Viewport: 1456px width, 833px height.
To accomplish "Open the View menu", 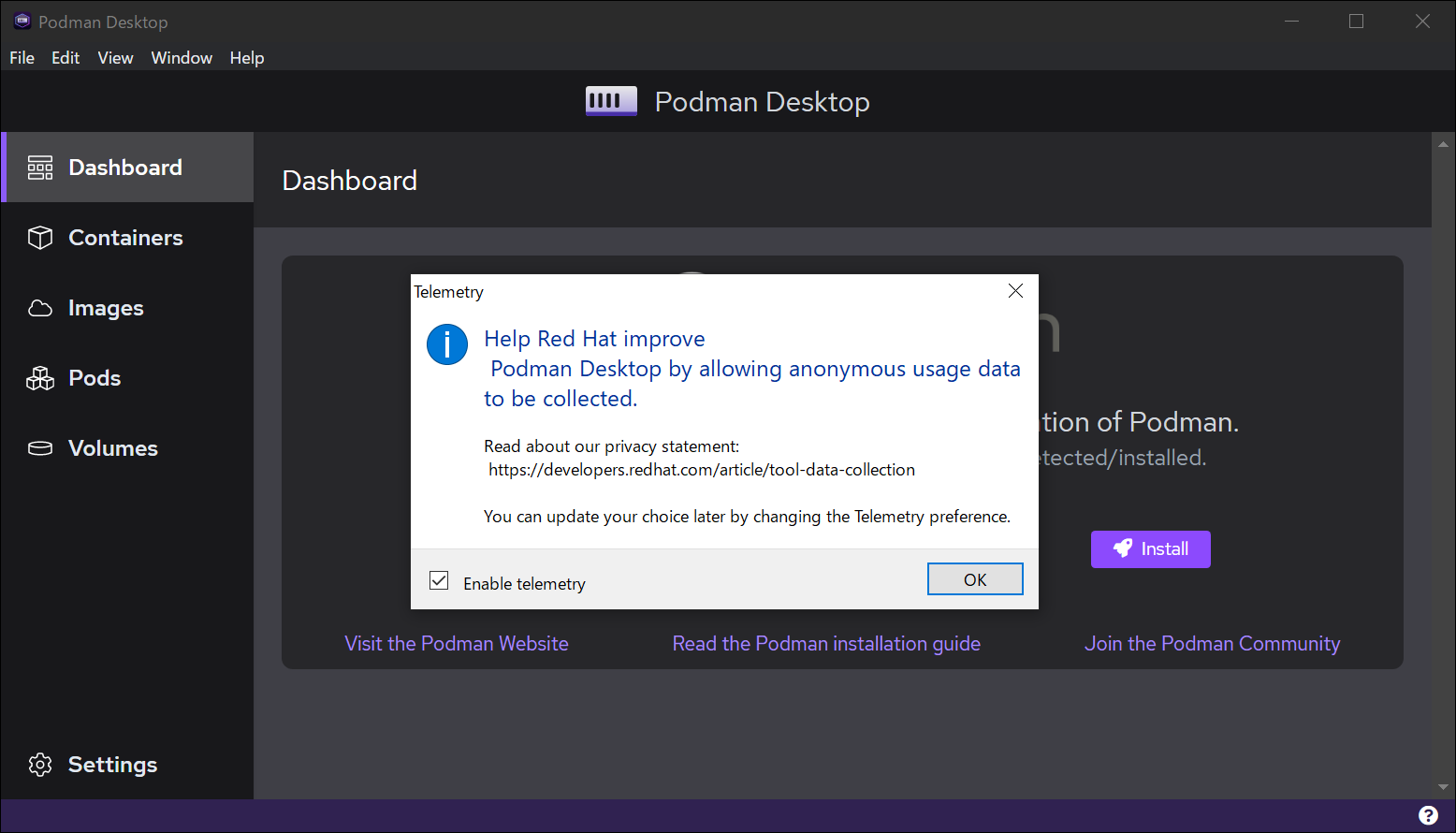I will tap(115, 58).
